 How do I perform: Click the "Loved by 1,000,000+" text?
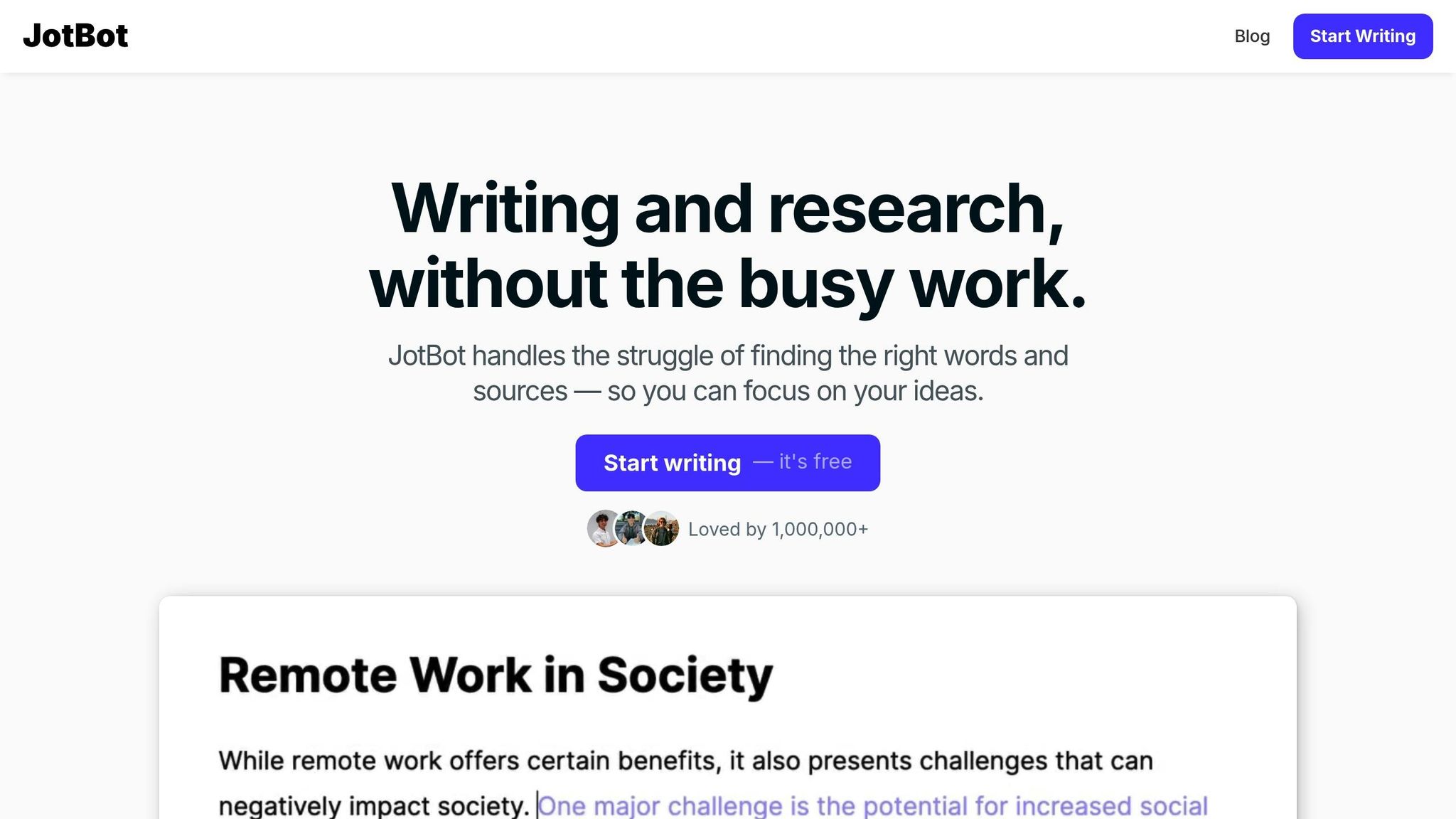[x=778, y=530]
